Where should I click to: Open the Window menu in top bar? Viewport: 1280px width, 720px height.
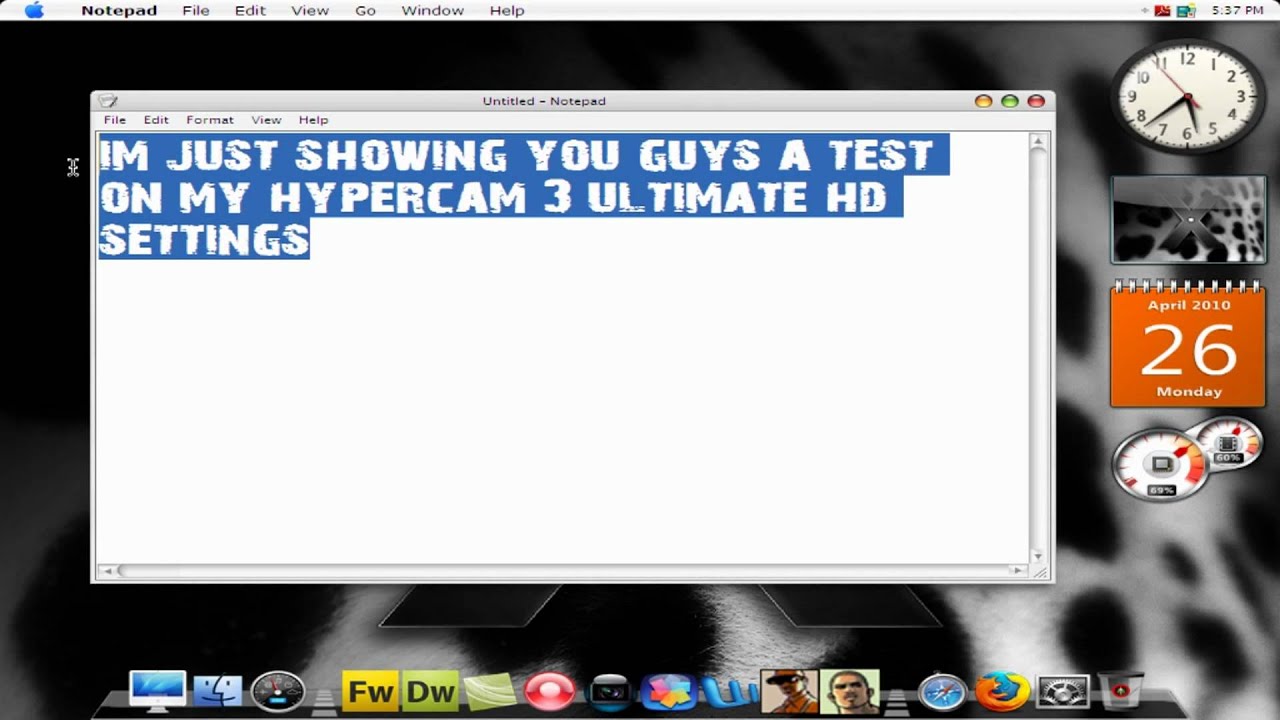click(432, 10)
